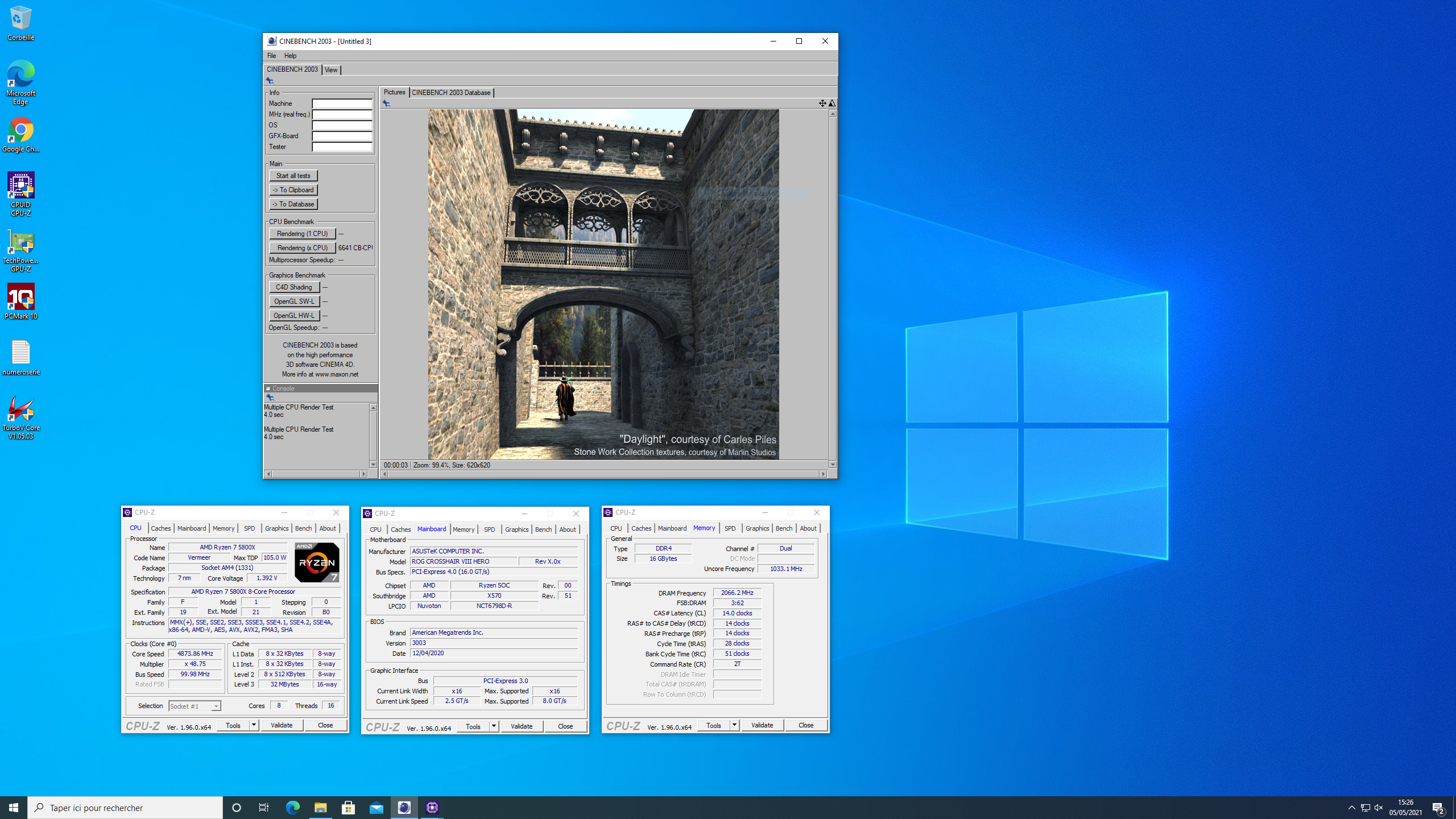Viewport: 1456px width, 819px height.
Task: Run OpenGL HW-L test
Action: click(x=294, y=316)
